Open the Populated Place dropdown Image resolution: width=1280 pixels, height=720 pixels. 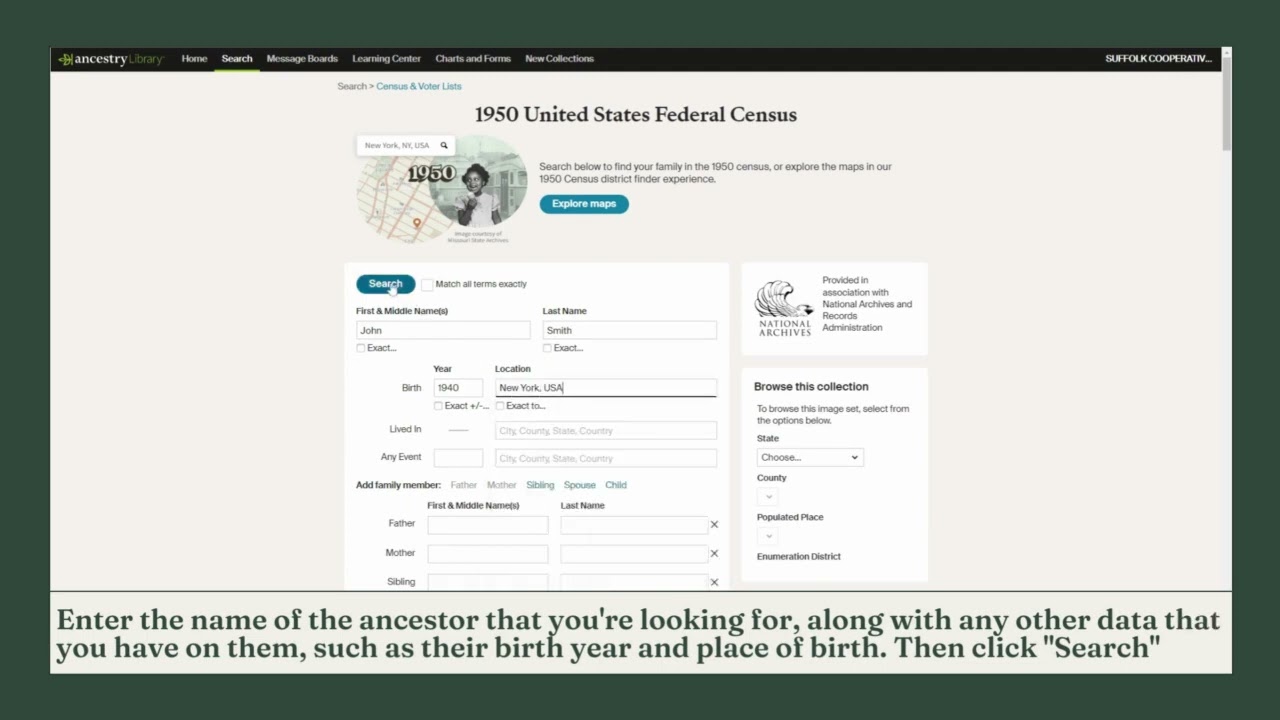pyautogui.click(x=768, y=536)
